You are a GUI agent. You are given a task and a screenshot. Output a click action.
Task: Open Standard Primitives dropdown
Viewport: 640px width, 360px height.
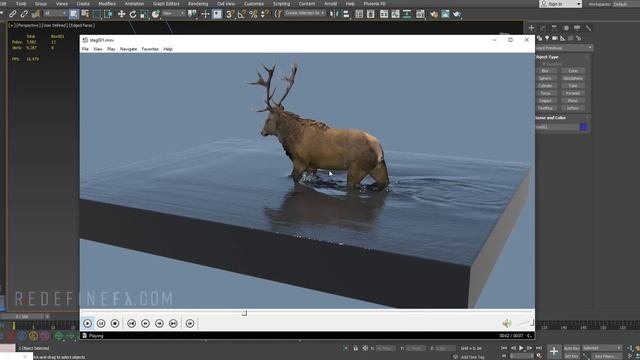tap(564, 48)
